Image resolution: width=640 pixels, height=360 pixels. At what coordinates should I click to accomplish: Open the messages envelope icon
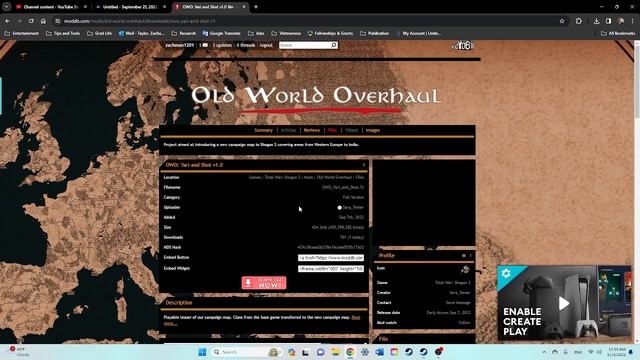click(205, 45)
